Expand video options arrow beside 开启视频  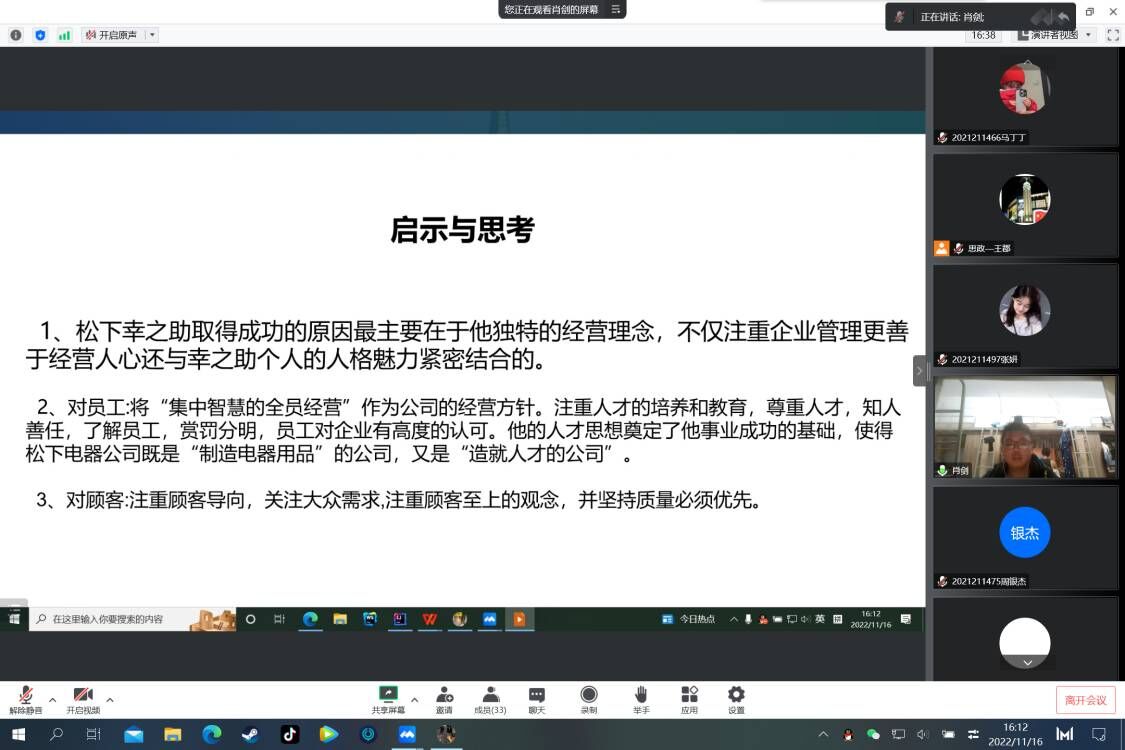click(x=110, y=699)
